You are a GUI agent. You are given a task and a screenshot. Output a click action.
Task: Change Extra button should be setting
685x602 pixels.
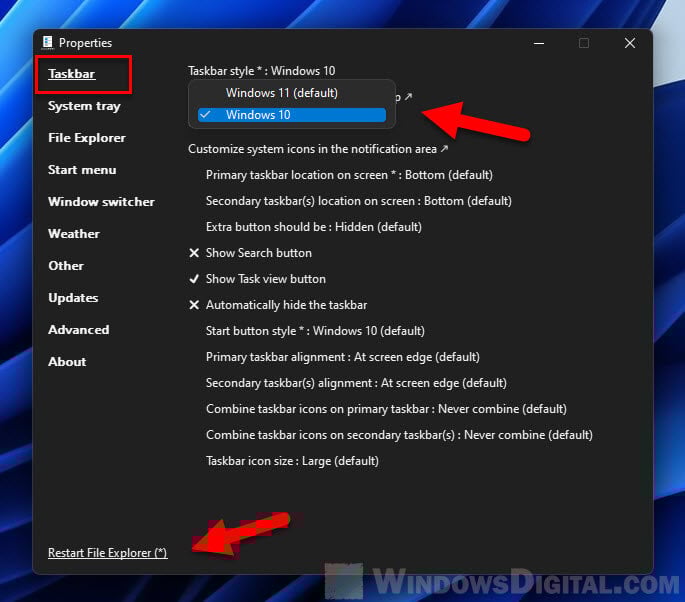314,227
